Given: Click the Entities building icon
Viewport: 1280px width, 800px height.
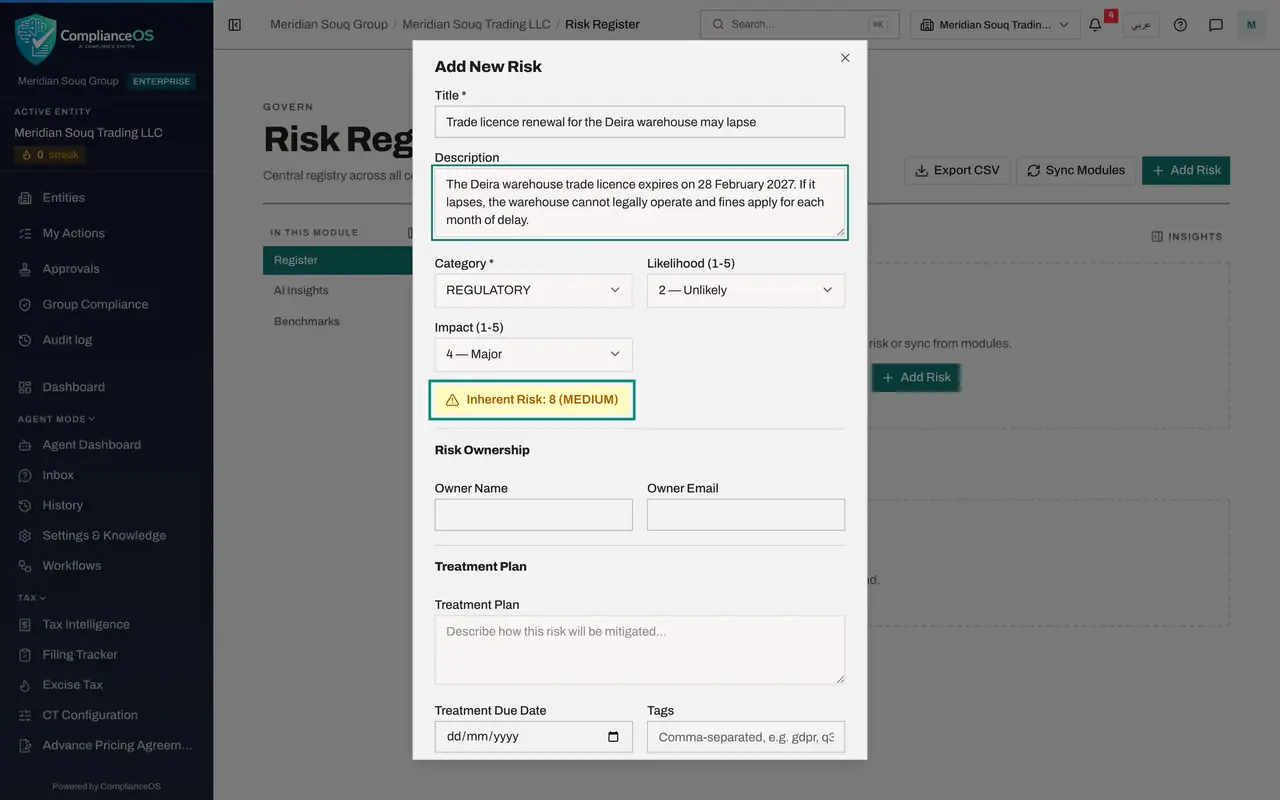Looking at the screenshot, I should click(25, 198).
